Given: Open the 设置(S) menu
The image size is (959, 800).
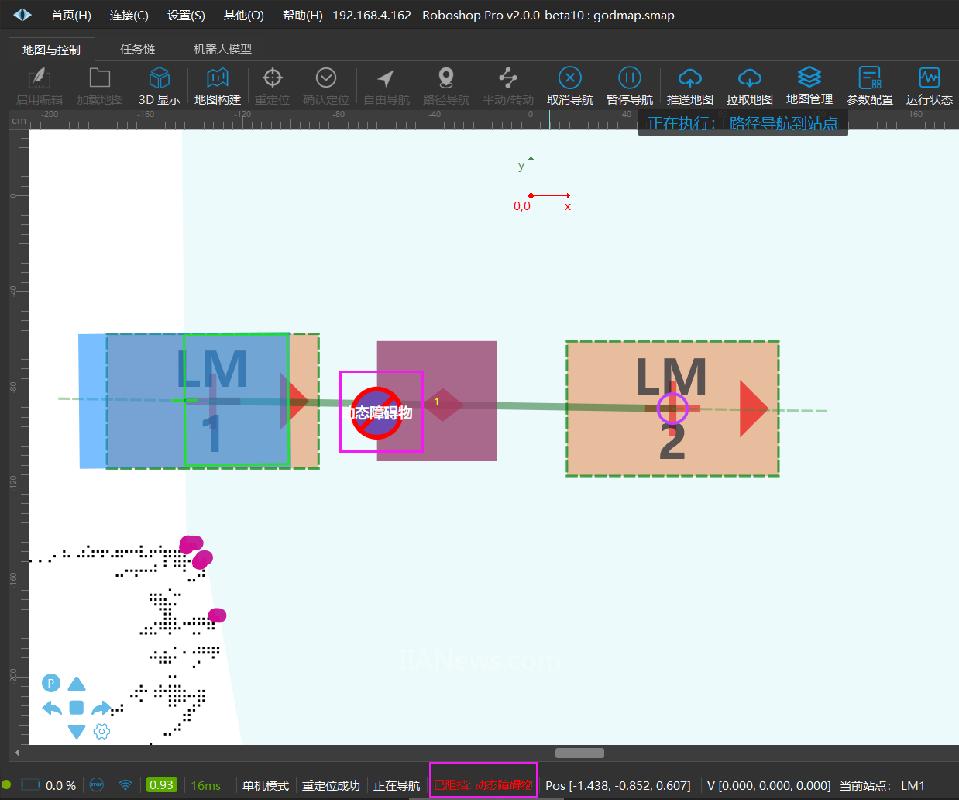Looking at the screenshot, I should point(186,16).
